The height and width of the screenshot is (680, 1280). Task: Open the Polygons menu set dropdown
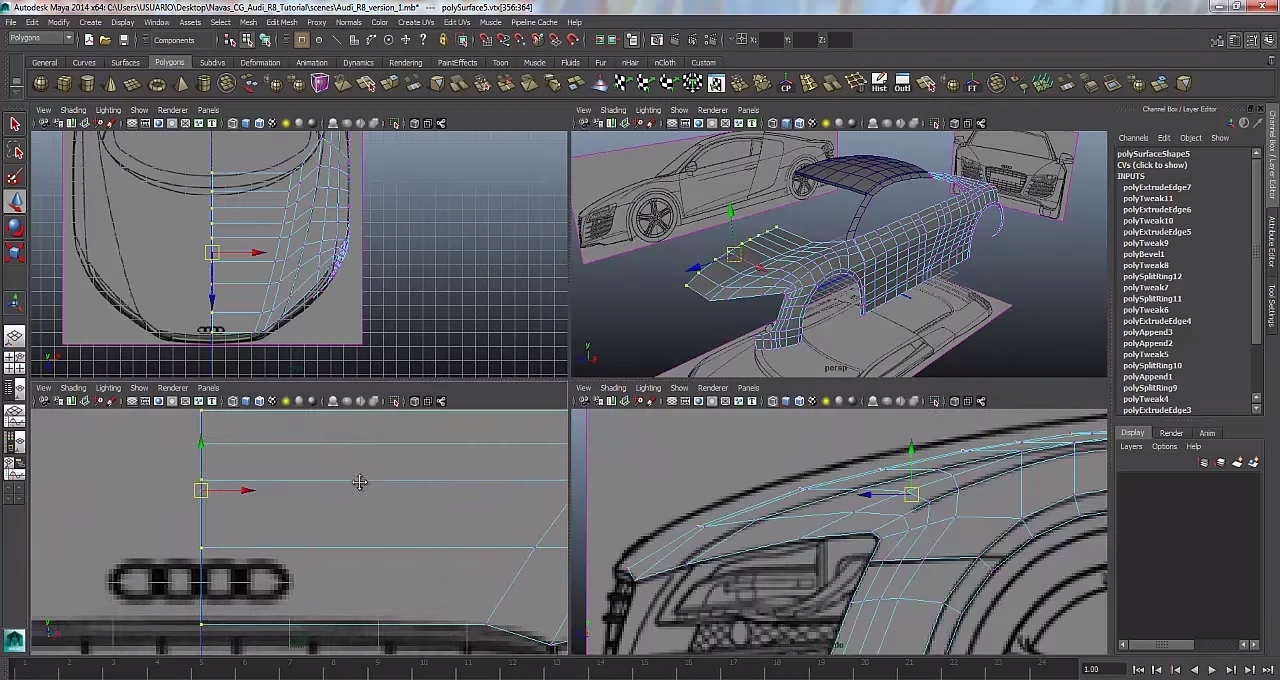[40, 39]
